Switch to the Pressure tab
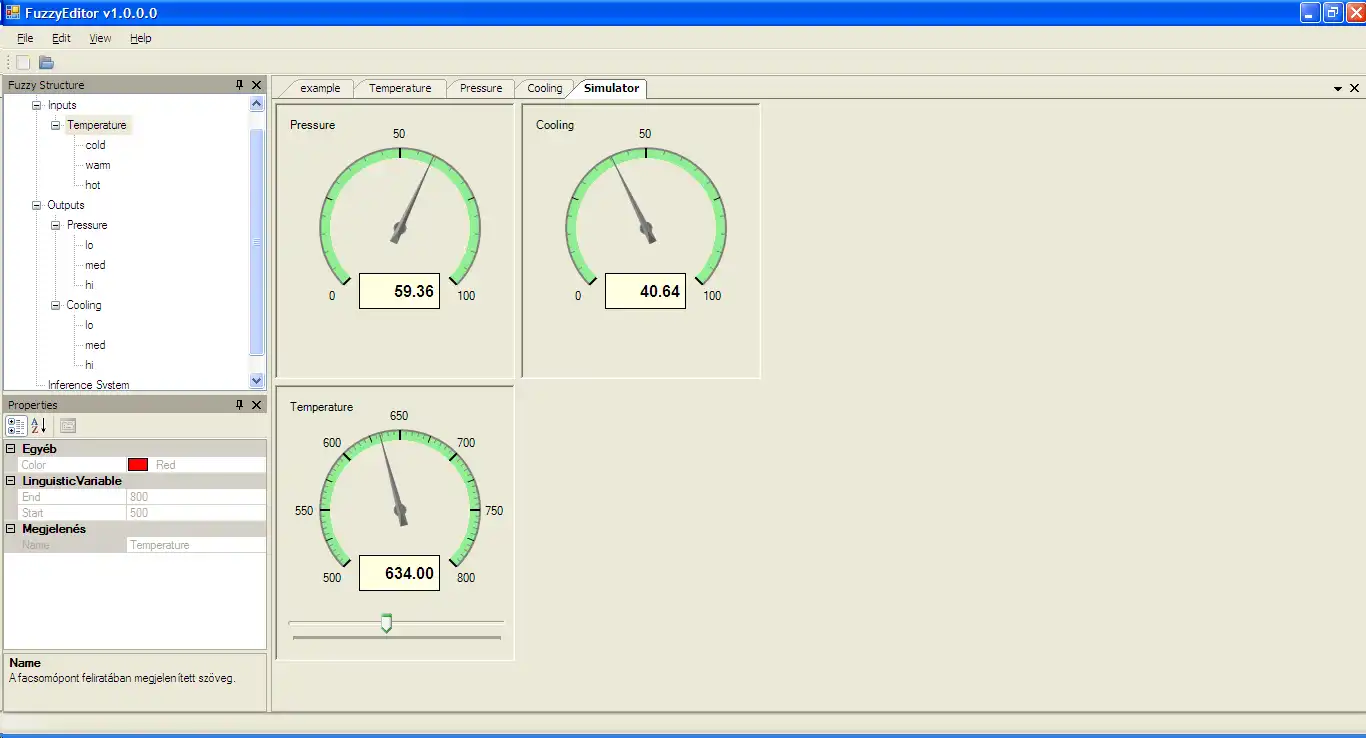Screen dimensions: 1366x738 (481, 88)
